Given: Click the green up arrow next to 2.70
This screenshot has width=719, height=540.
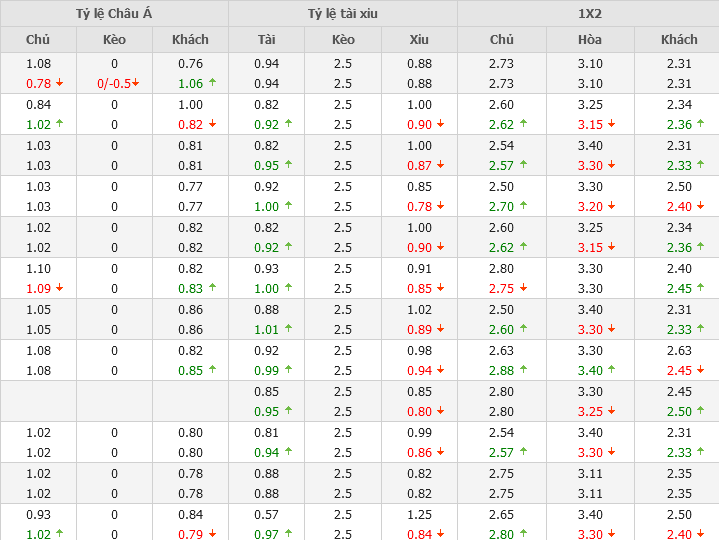Looking at the screenshot, I should click(522, 206).
